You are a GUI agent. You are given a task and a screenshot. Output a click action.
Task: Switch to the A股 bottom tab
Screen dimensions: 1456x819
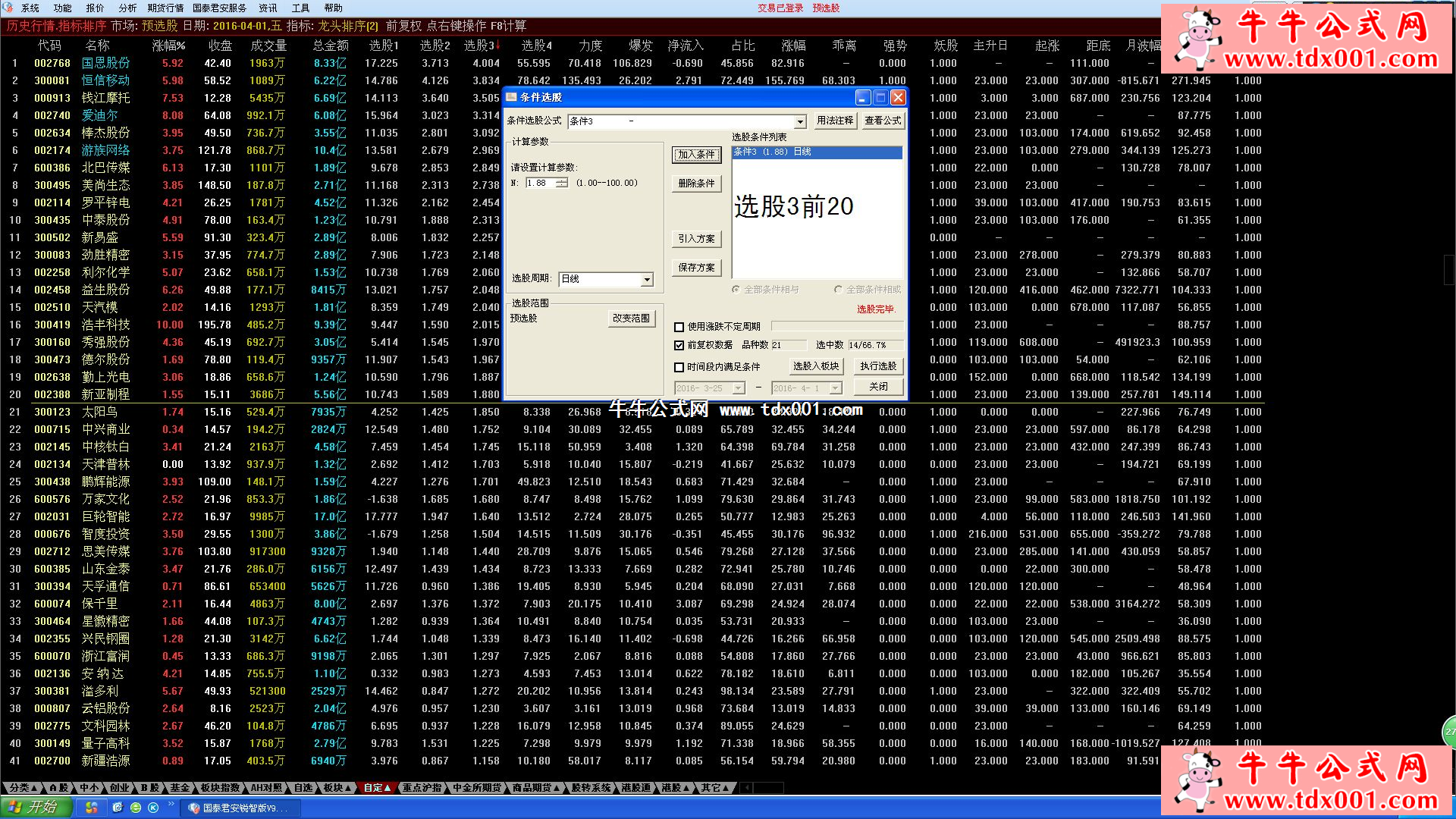[x=59, y=788]
